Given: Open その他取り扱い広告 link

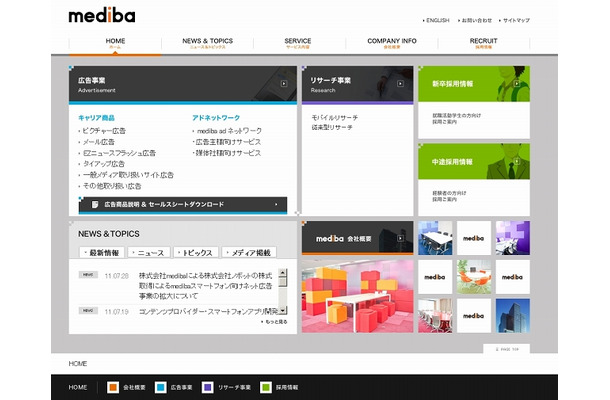Looking at the screenshot, I should tap(112, 186).
